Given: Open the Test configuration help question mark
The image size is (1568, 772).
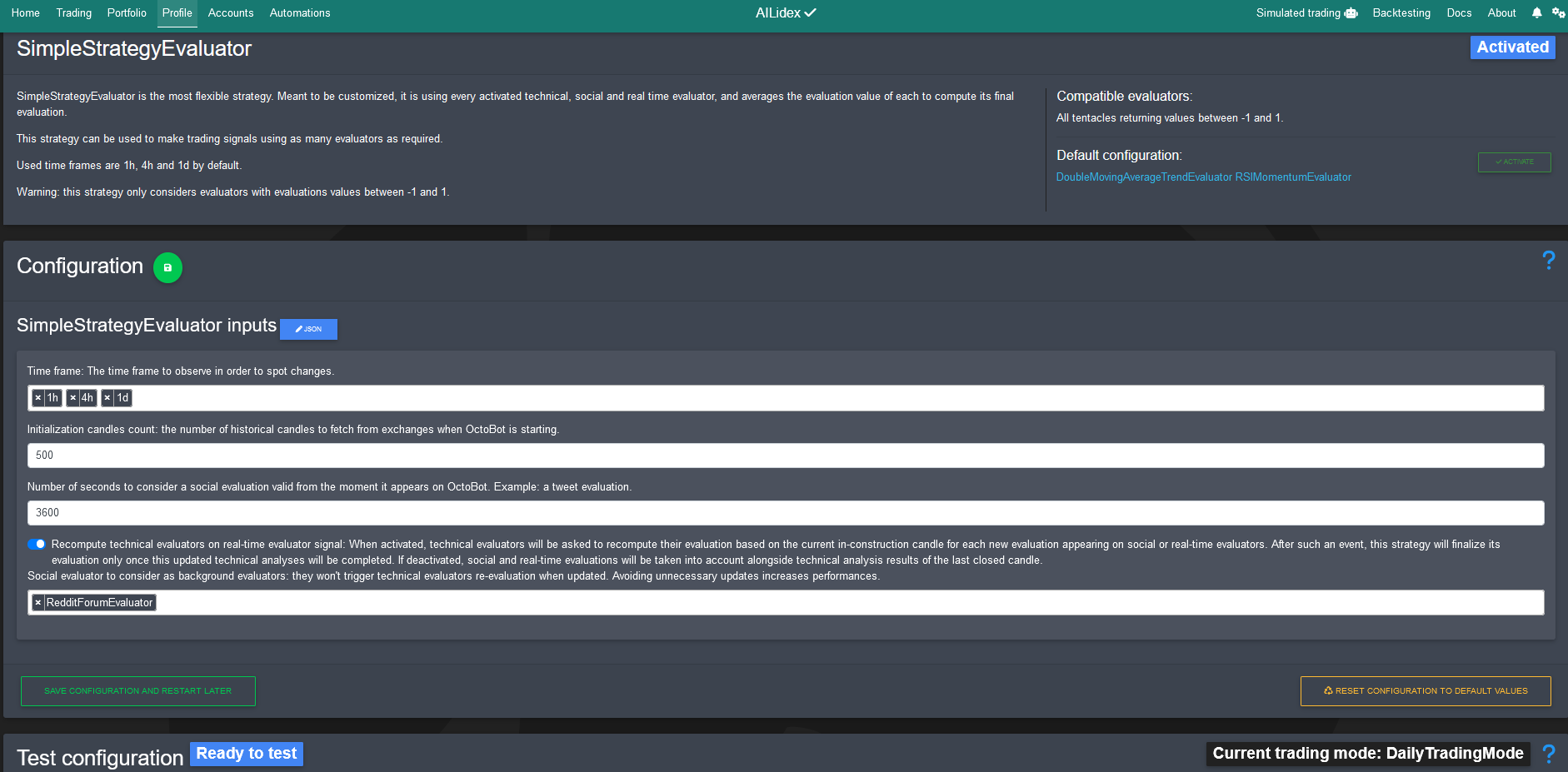Looking at the screenshot, I should tap(1549, 753).
